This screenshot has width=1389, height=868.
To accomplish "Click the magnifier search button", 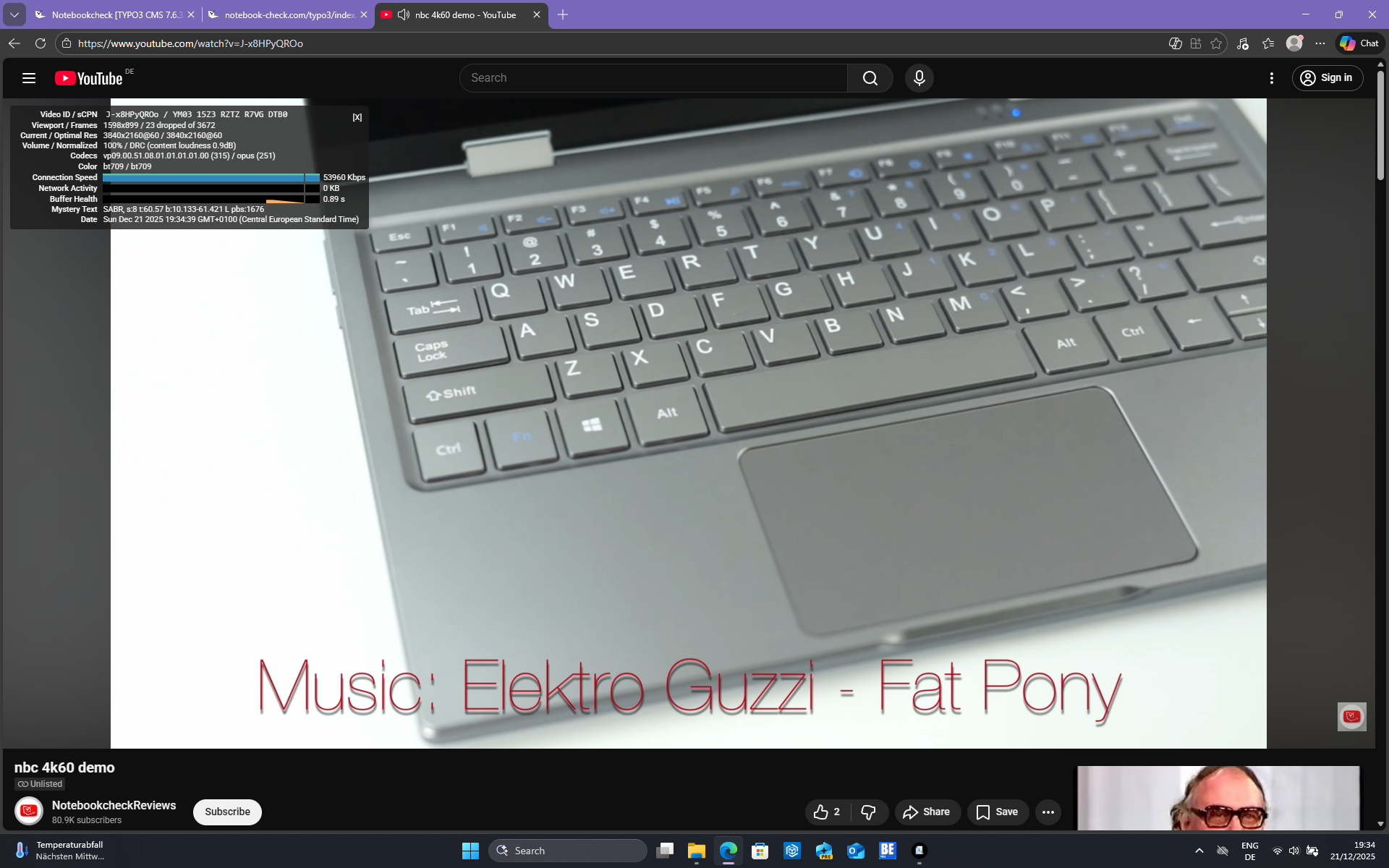I will pos(870,78).
